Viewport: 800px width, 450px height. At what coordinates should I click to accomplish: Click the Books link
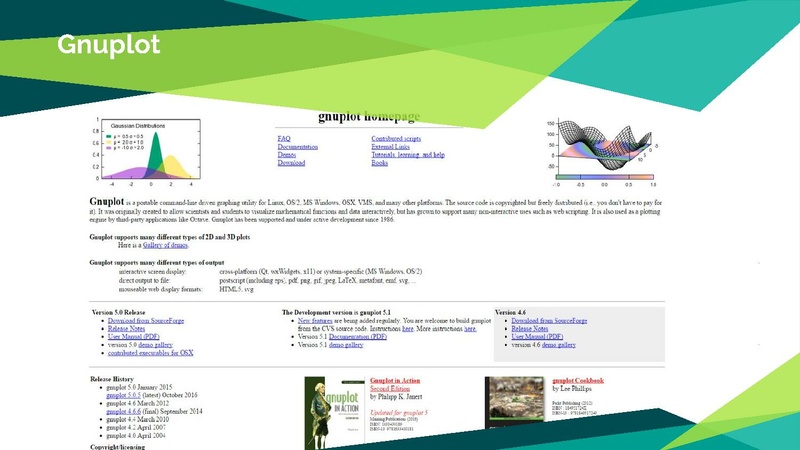381,163
